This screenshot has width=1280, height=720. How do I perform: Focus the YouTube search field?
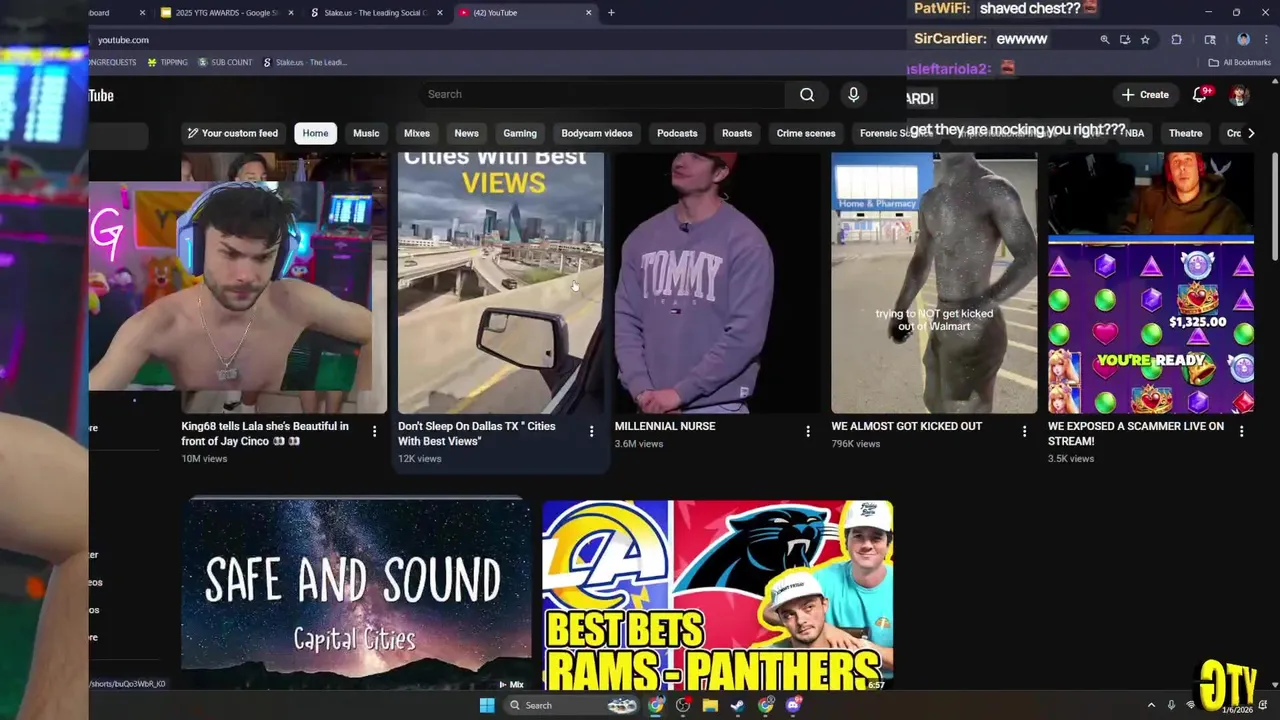coord(603,95)
